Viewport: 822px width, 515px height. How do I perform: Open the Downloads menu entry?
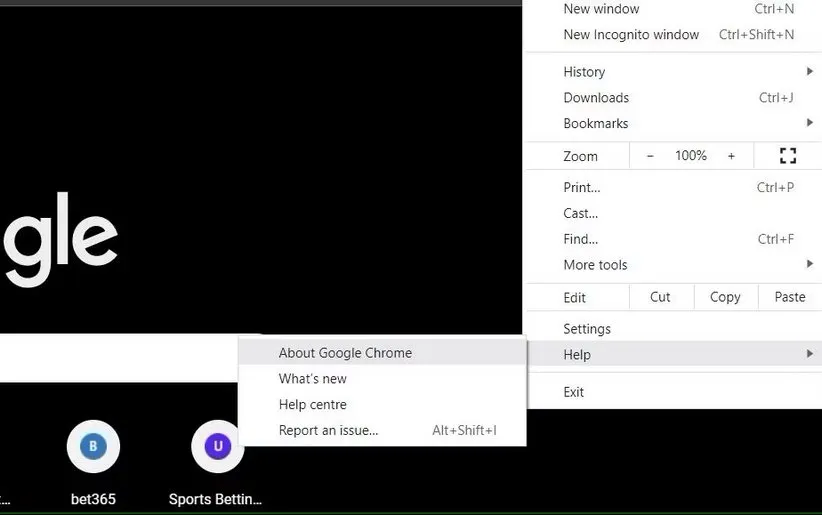[596, 98]
